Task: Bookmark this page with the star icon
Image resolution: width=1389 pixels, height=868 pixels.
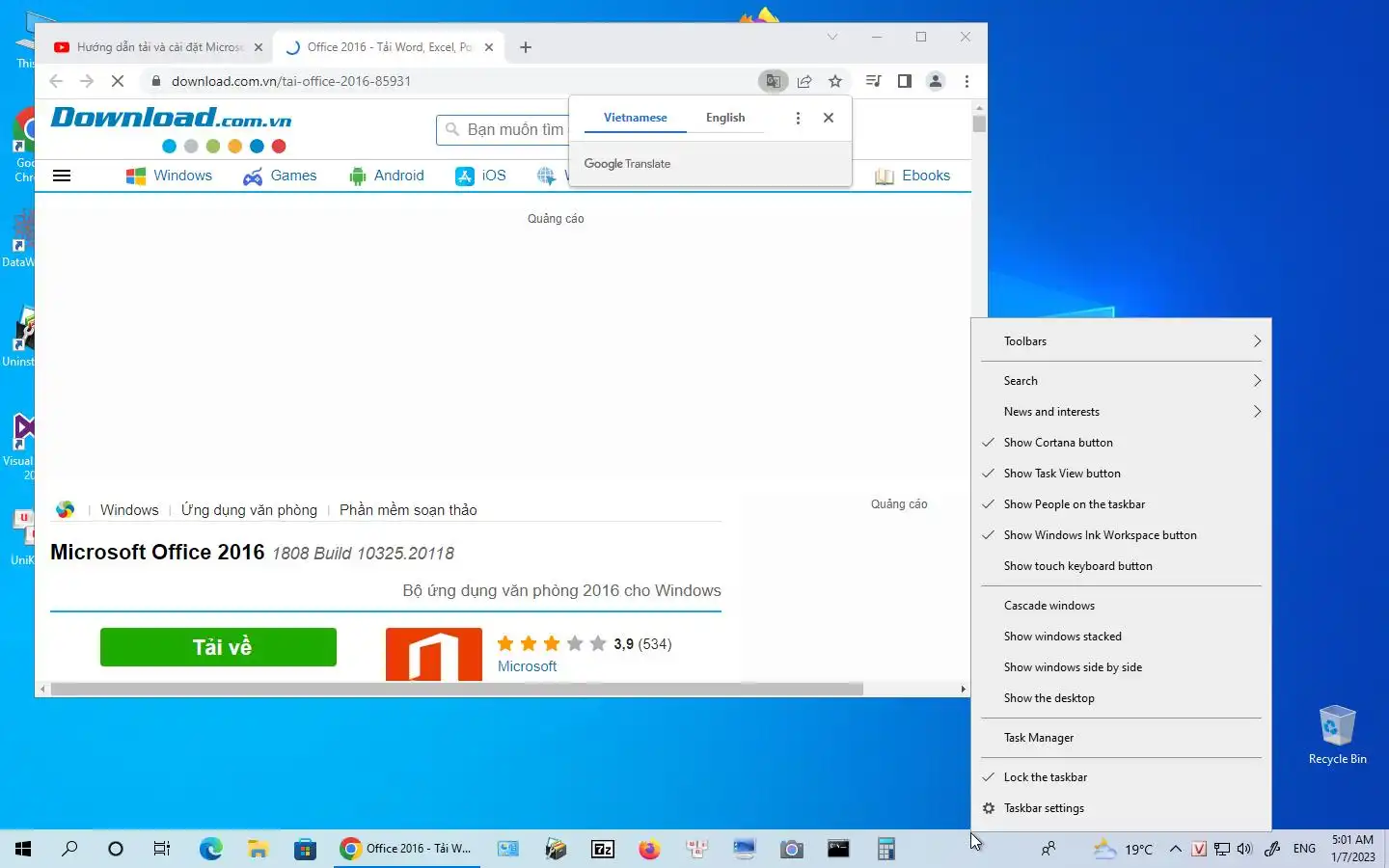Action: (x=835, y=81)
